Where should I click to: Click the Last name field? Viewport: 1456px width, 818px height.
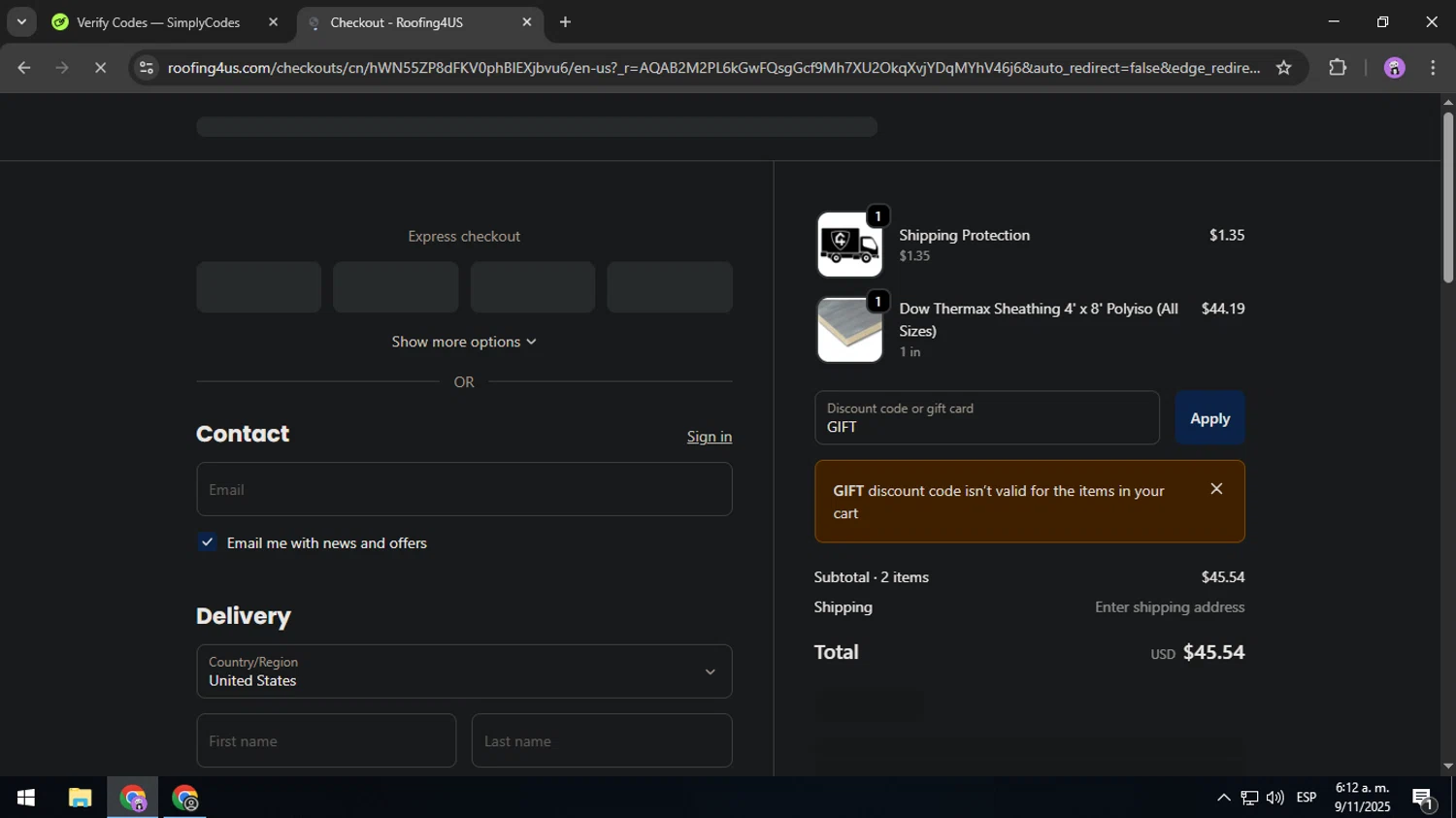pos(602,740)
